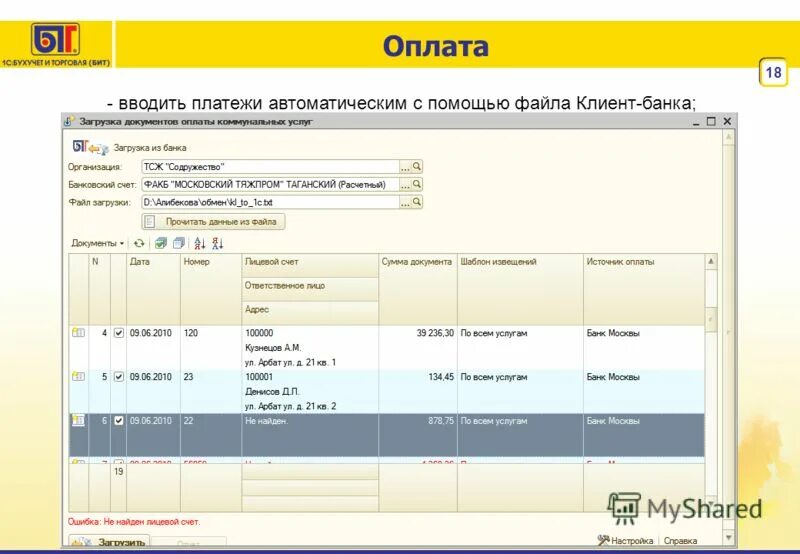Viewport: 800px width, 554px height.
Task: Click the table's scroll up arrow
Action: (711, 262)
